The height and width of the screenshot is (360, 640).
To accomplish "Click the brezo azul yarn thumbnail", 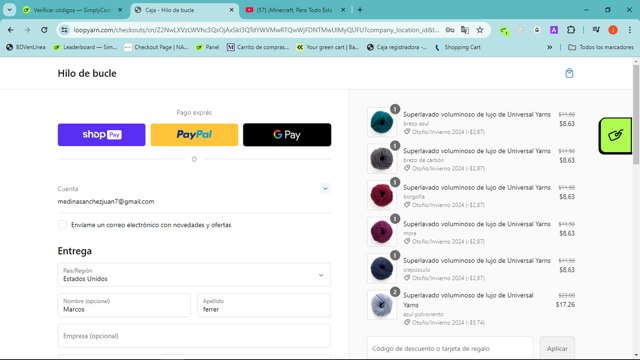I will tap(382, 122).
